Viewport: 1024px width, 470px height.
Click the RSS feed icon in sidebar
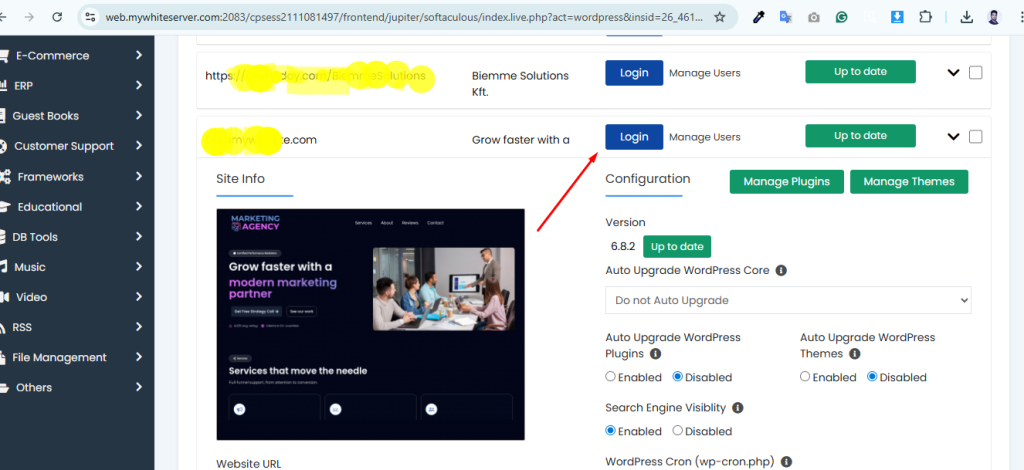click(x=4, y=327)
